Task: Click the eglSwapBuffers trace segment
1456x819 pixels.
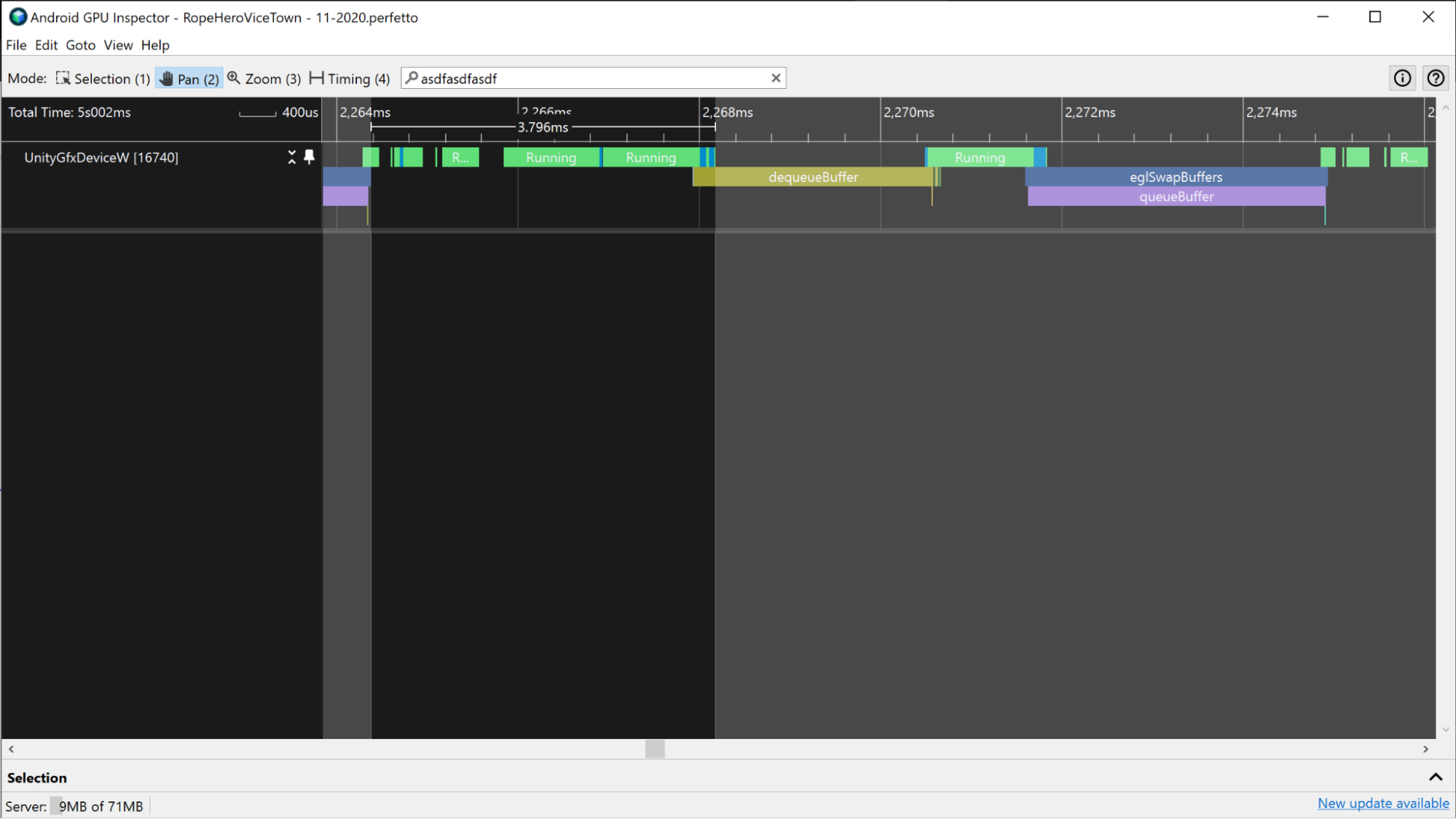Action: point(1177,176)
